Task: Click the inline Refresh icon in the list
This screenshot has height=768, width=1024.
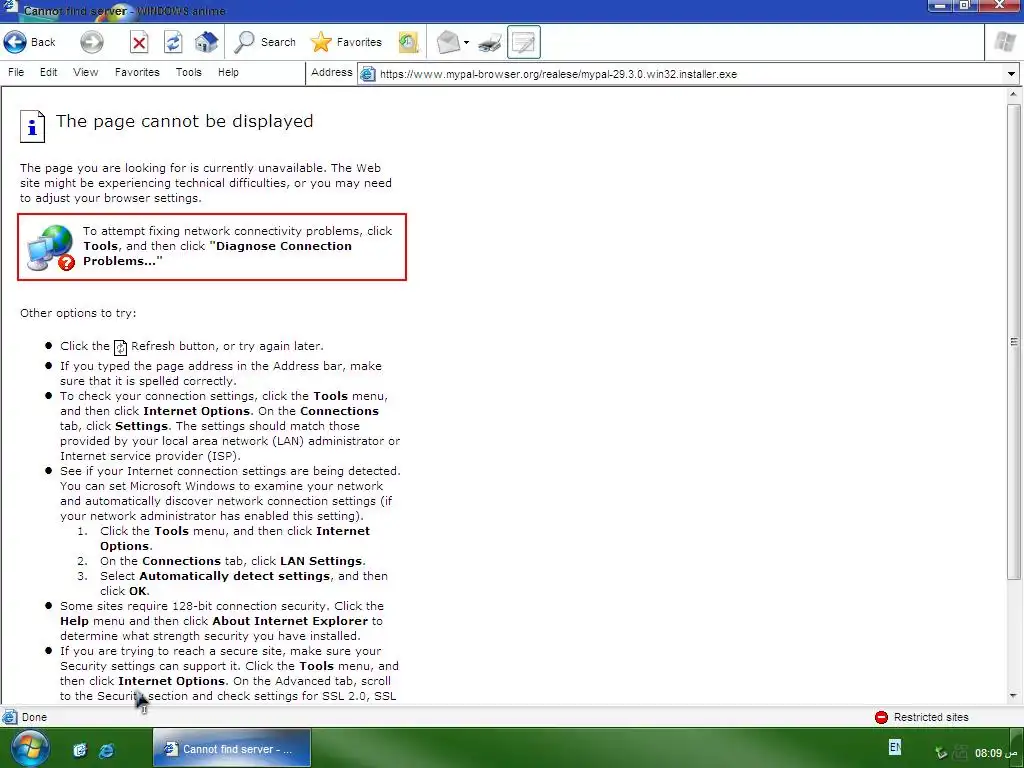Action: (120, 347)
